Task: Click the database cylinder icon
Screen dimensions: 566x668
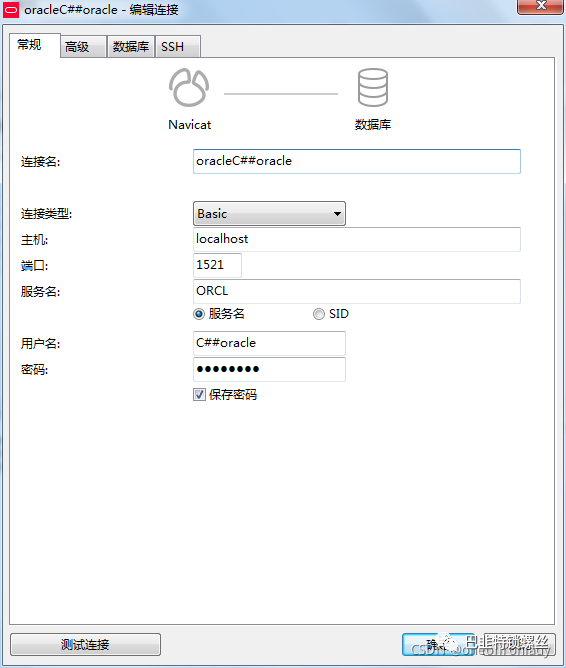Action: pyautogui.click(x=373, y=88)
